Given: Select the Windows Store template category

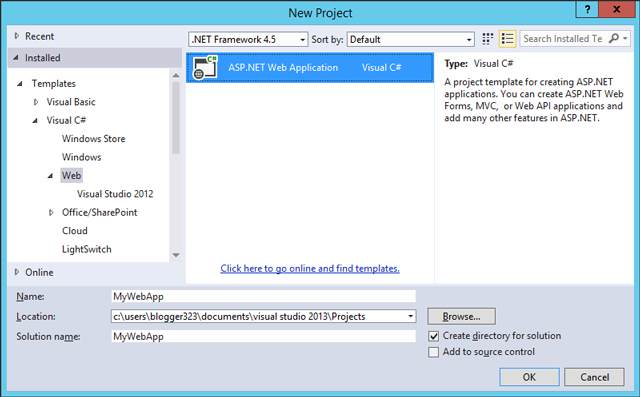Looking at the screenshot, I should coord(93,139).
